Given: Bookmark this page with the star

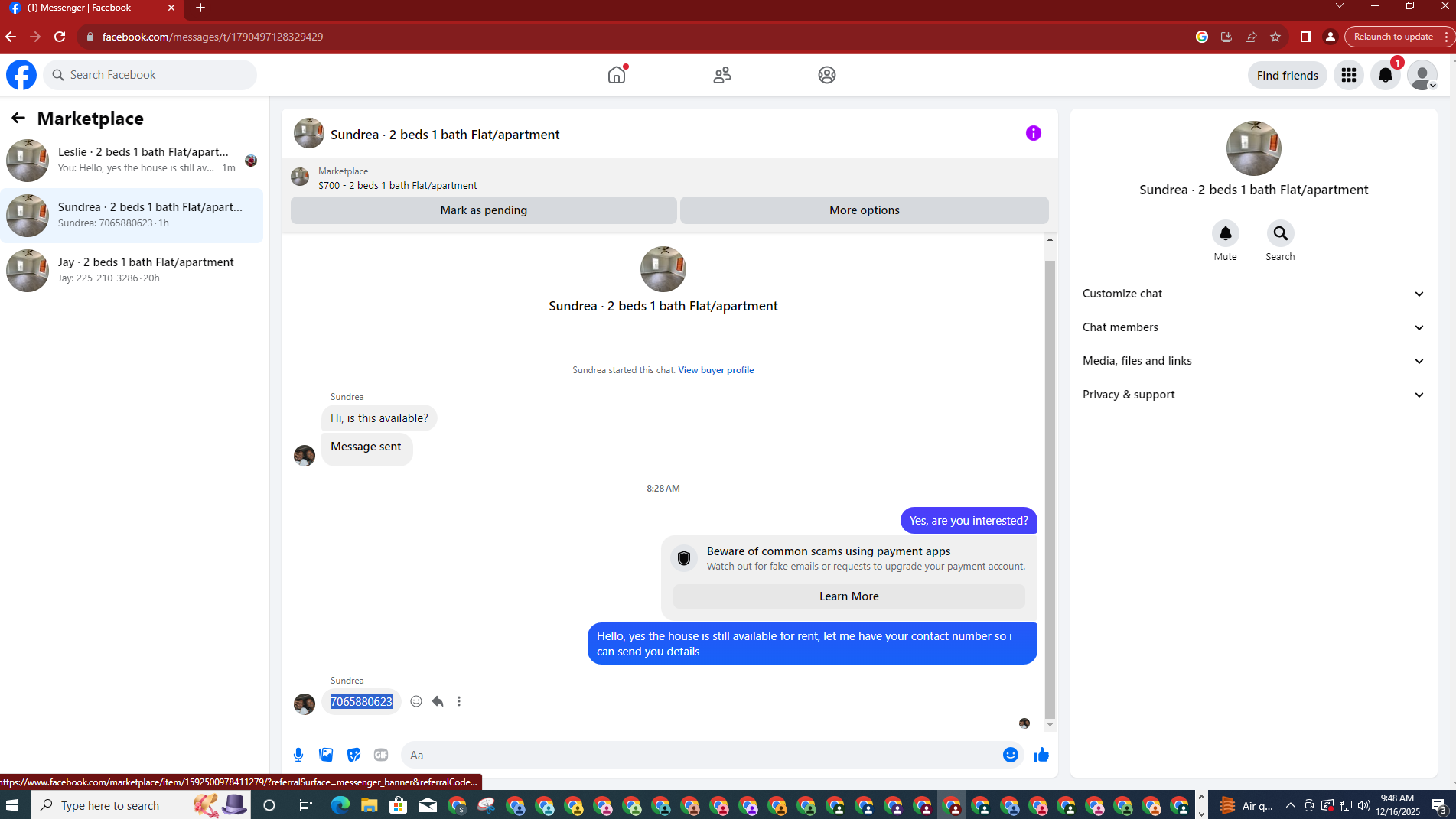Looking at the screenshot, I should click(1275, 37).
